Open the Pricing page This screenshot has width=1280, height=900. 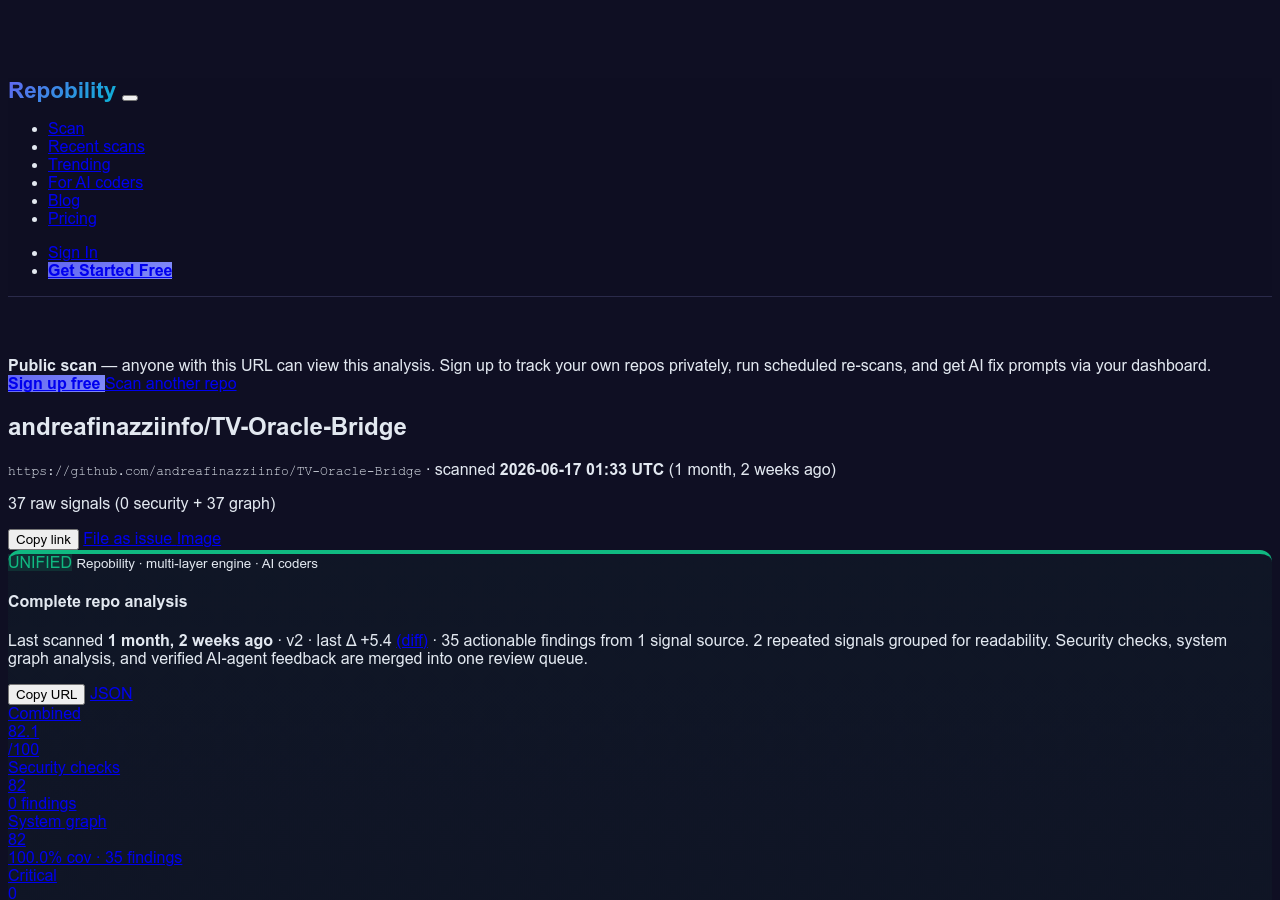[72, 218]
